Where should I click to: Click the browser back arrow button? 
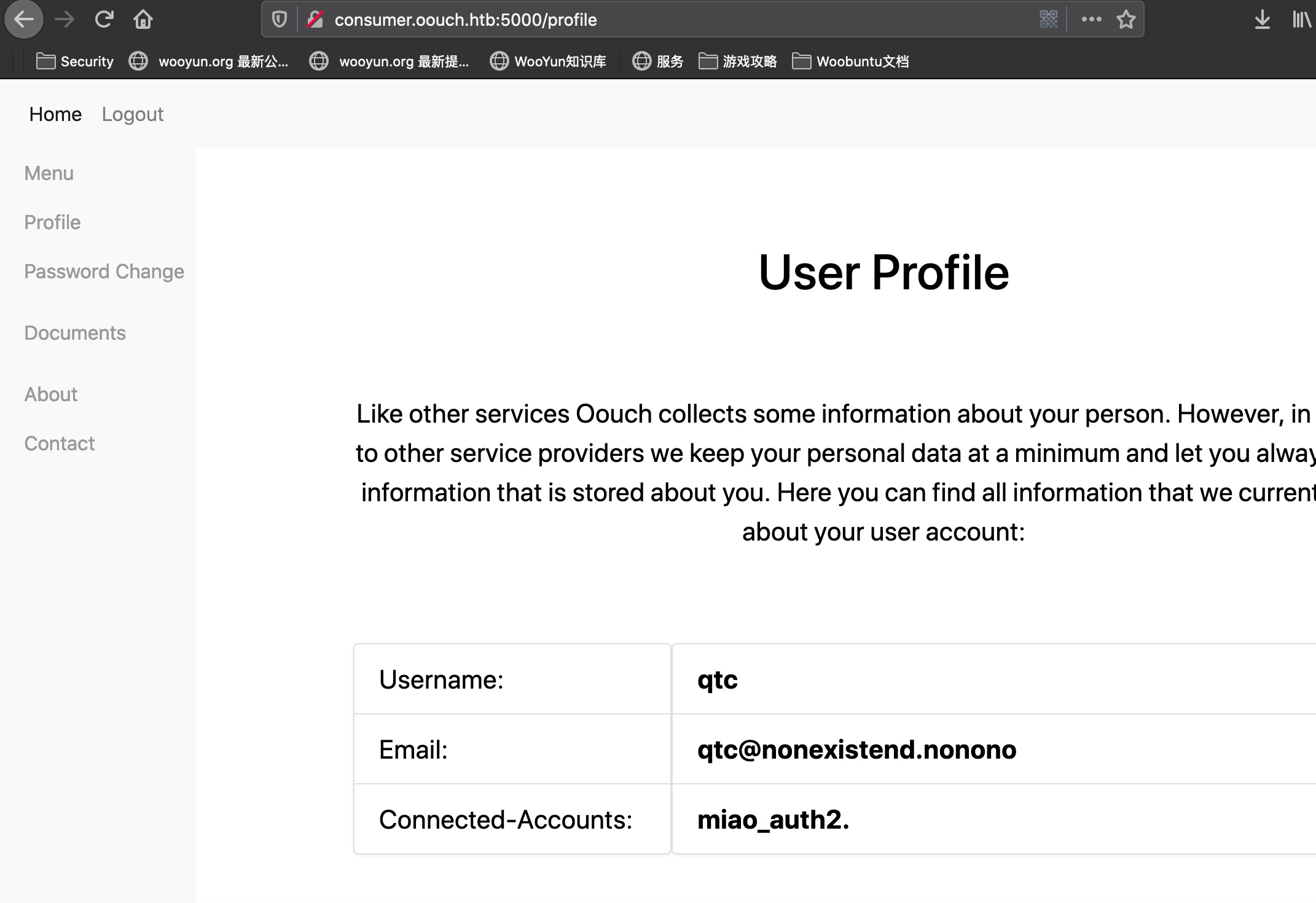24,20
